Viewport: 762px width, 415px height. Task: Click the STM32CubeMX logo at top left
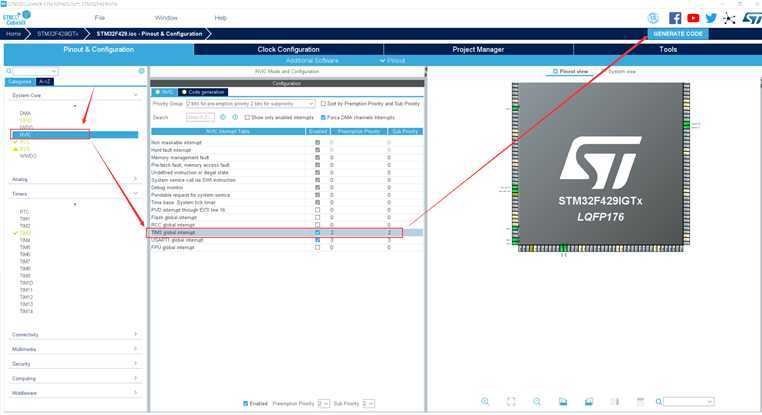click(x=17, y=18)
